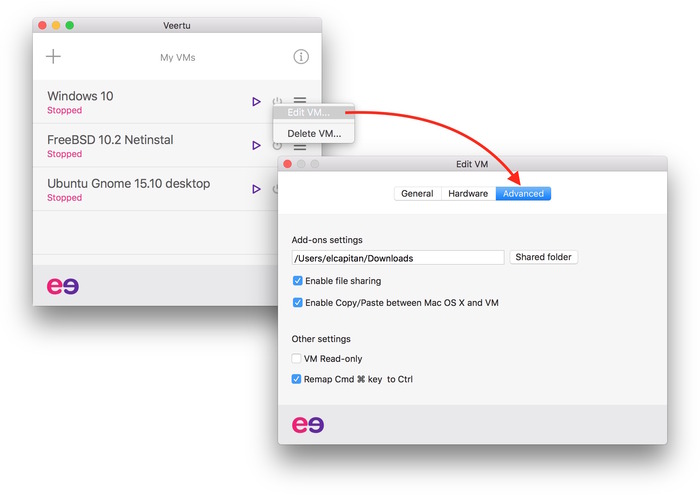Choose Edit VM... from the context menu

coord(313,112)
